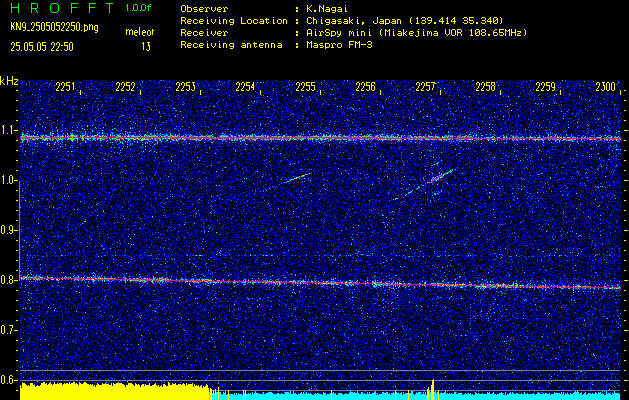The height and width of the screenshot is (400, 629).
Task: Click the tall yellow power spike near 2257
Action: point(433,389)
